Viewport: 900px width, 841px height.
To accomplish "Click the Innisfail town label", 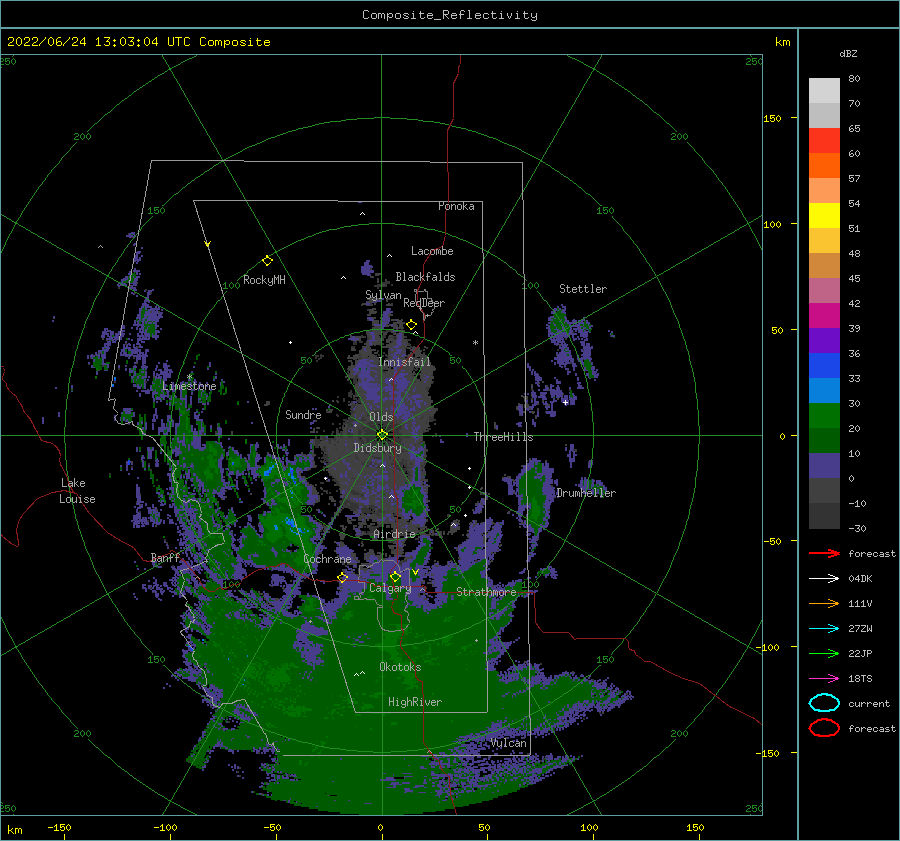I will pyautogui.click(x=404, y=362).
